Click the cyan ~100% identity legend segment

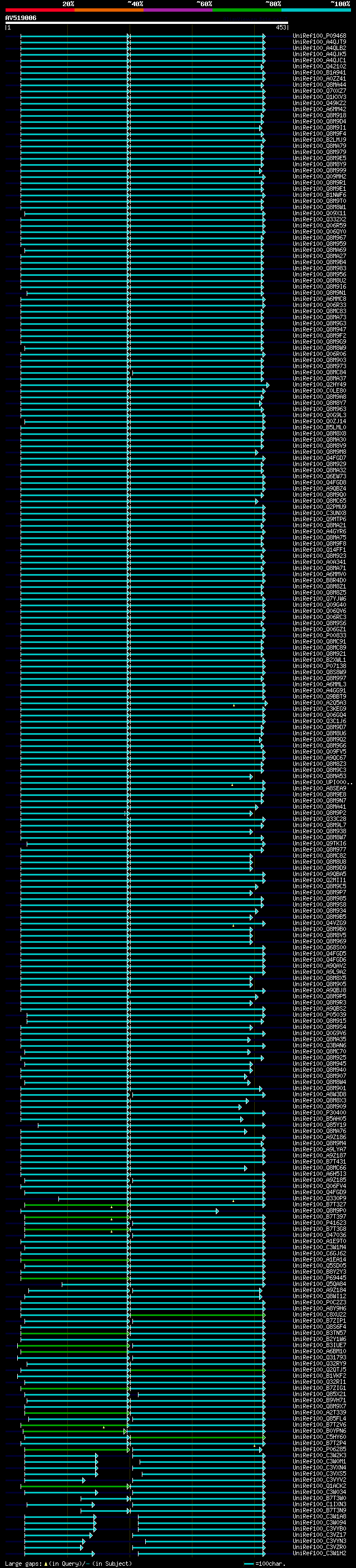coord(316,10)
